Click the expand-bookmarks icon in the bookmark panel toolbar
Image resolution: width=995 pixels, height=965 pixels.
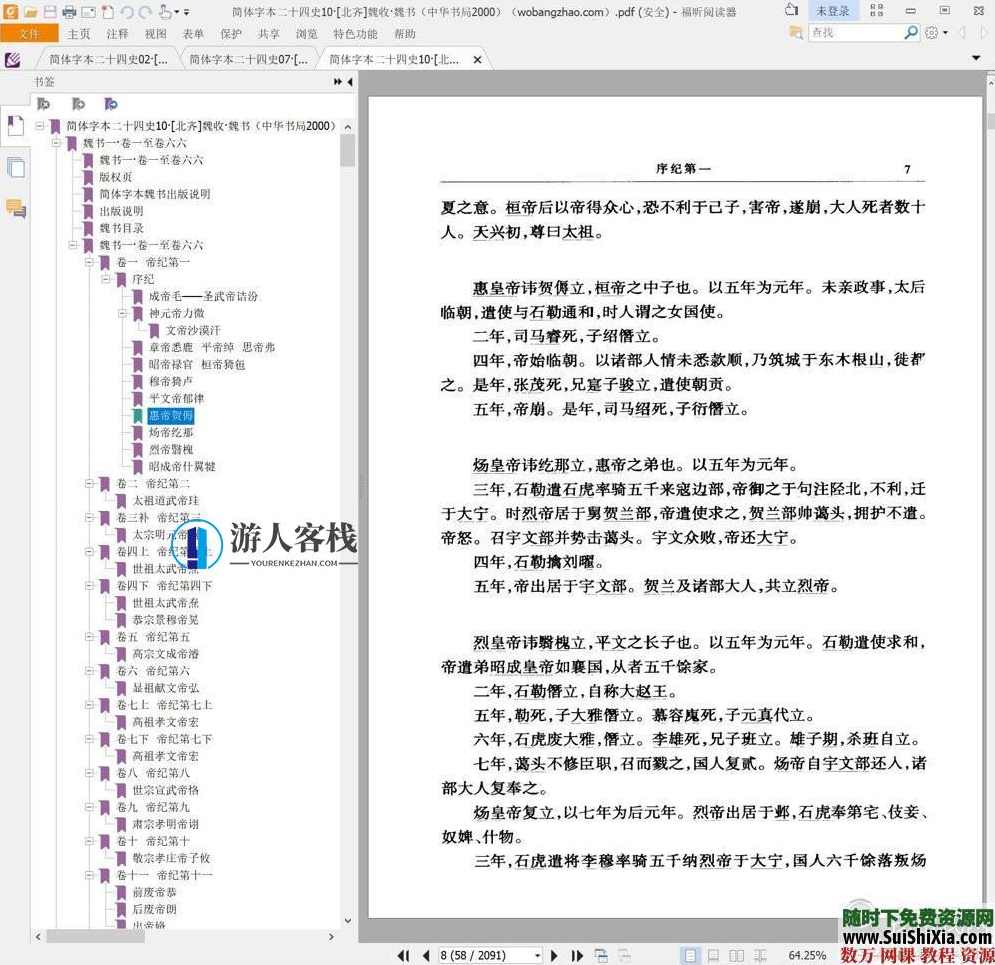coord(44,103)
